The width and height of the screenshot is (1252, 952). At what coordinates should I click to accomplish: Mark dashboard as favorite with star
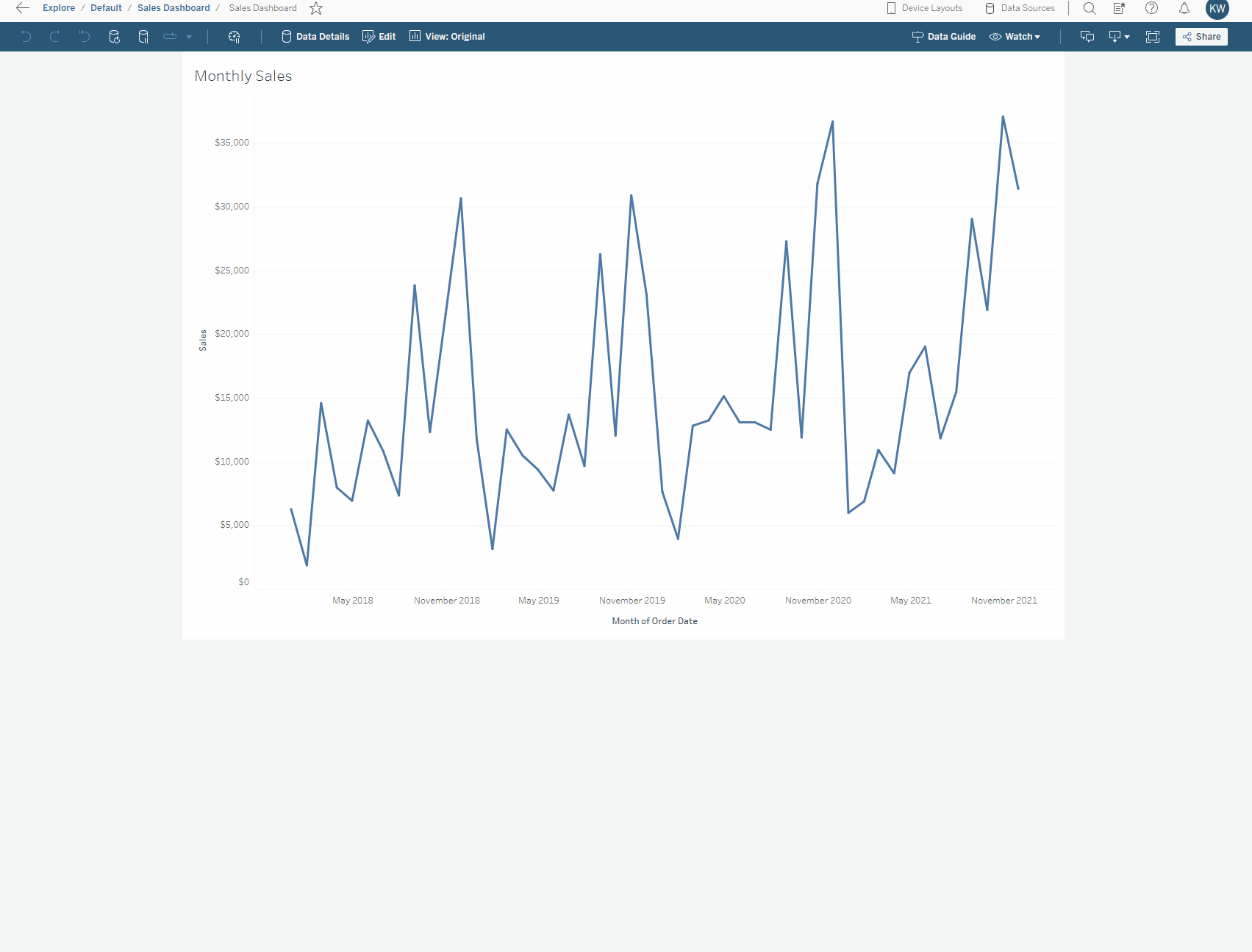coord(316,8)
